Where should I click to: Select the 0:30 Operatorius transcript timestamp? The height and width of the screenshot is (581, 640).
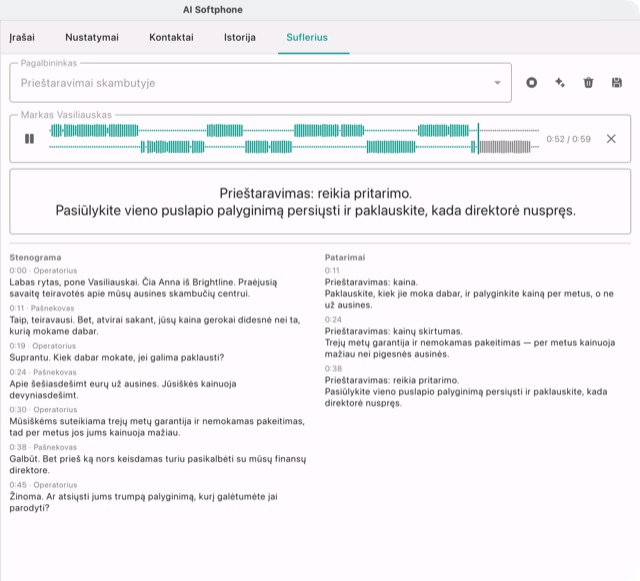(43, 410)
